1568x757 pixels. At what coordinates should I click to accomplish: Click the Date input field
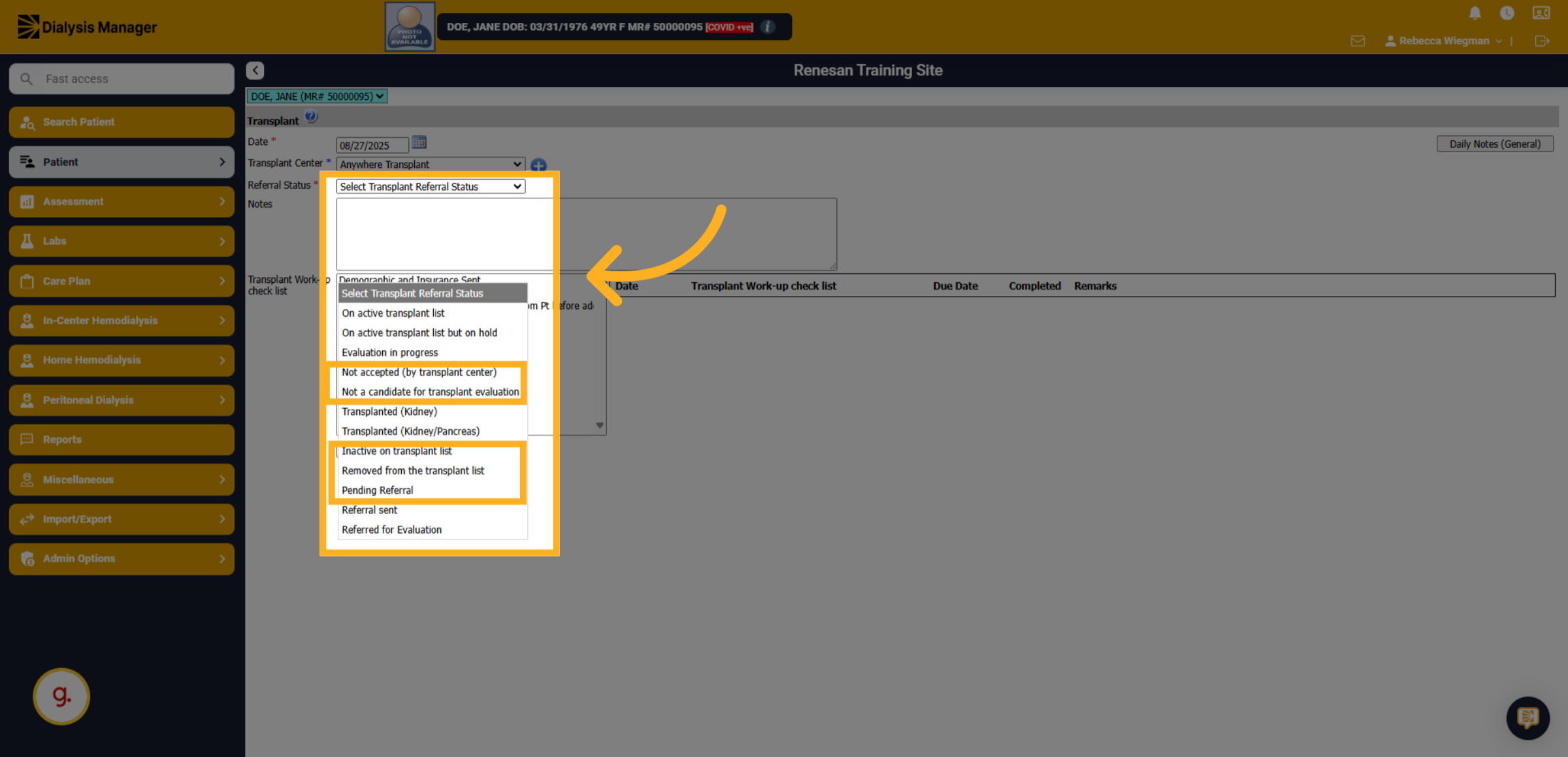click(x=372, y=145)
